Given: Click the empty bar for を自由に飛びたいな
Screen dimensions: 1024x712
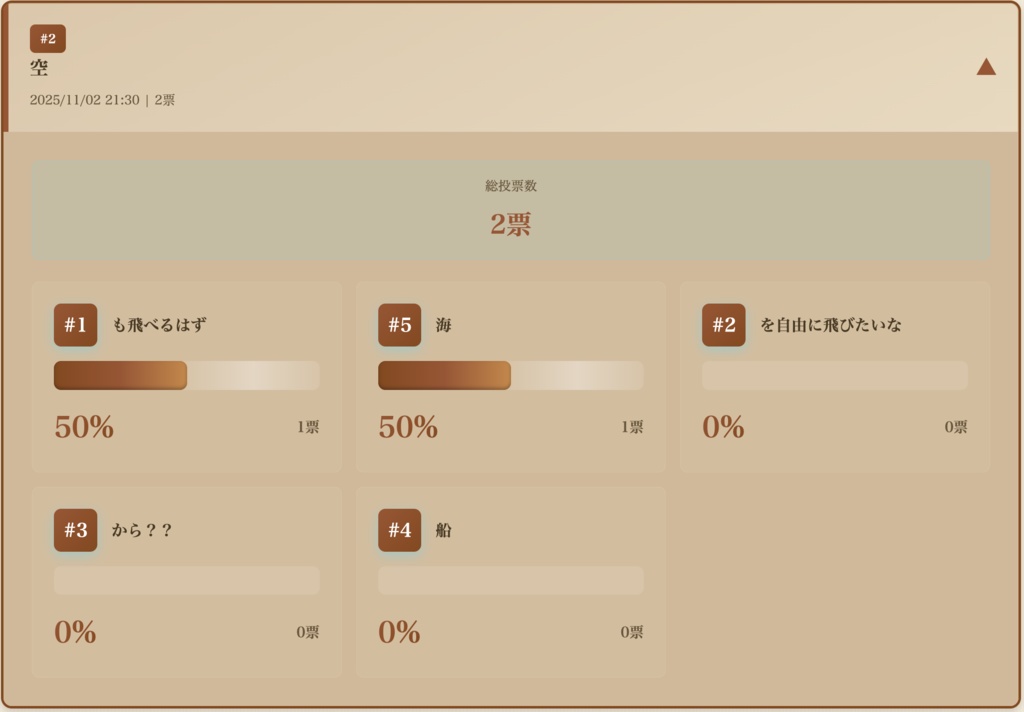Looking at the screenshot, I should click(x=835, y=376).
